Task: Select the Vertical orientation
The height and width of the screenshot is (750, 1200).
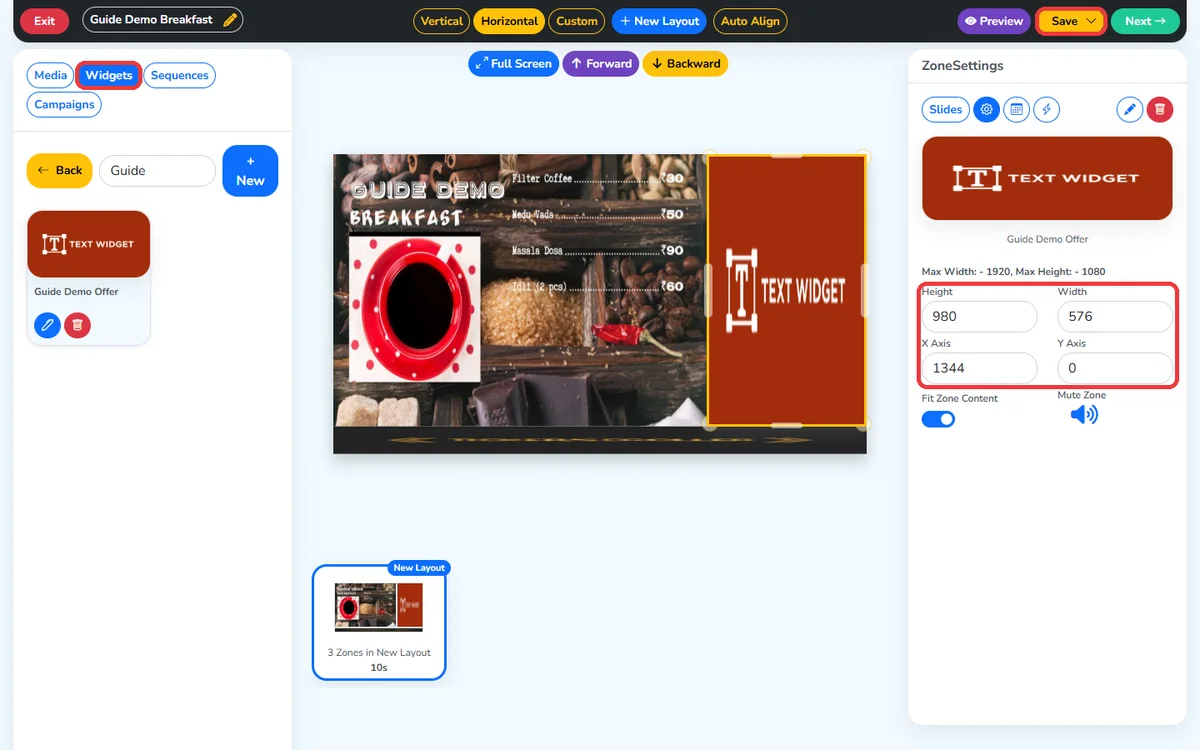Action: [x=441, y=21]
